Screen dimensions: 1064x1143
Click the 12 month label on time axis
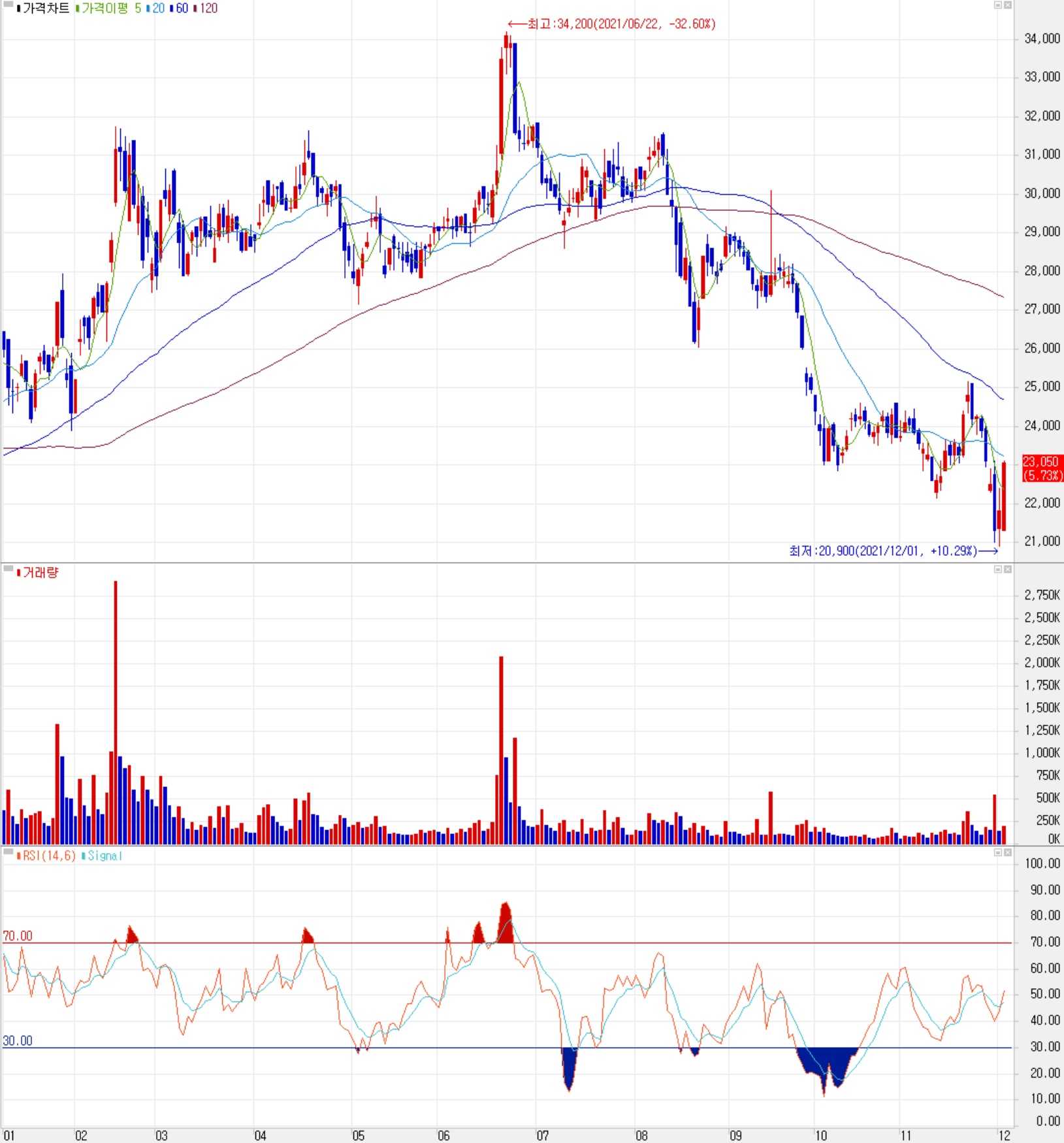click(1004, 1136)
